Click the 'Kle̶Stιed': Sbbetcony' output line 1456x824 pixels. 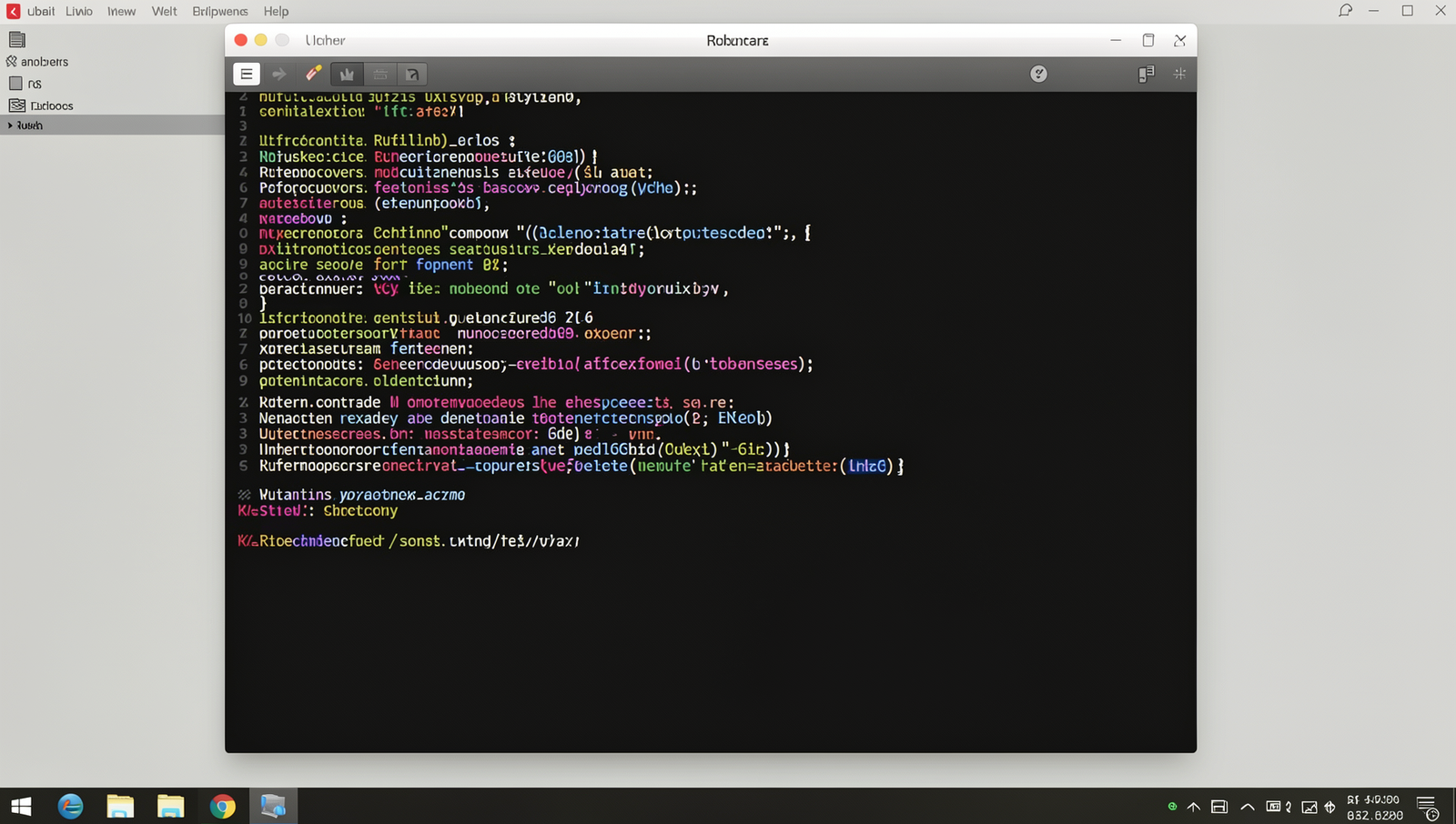[318, 511]
